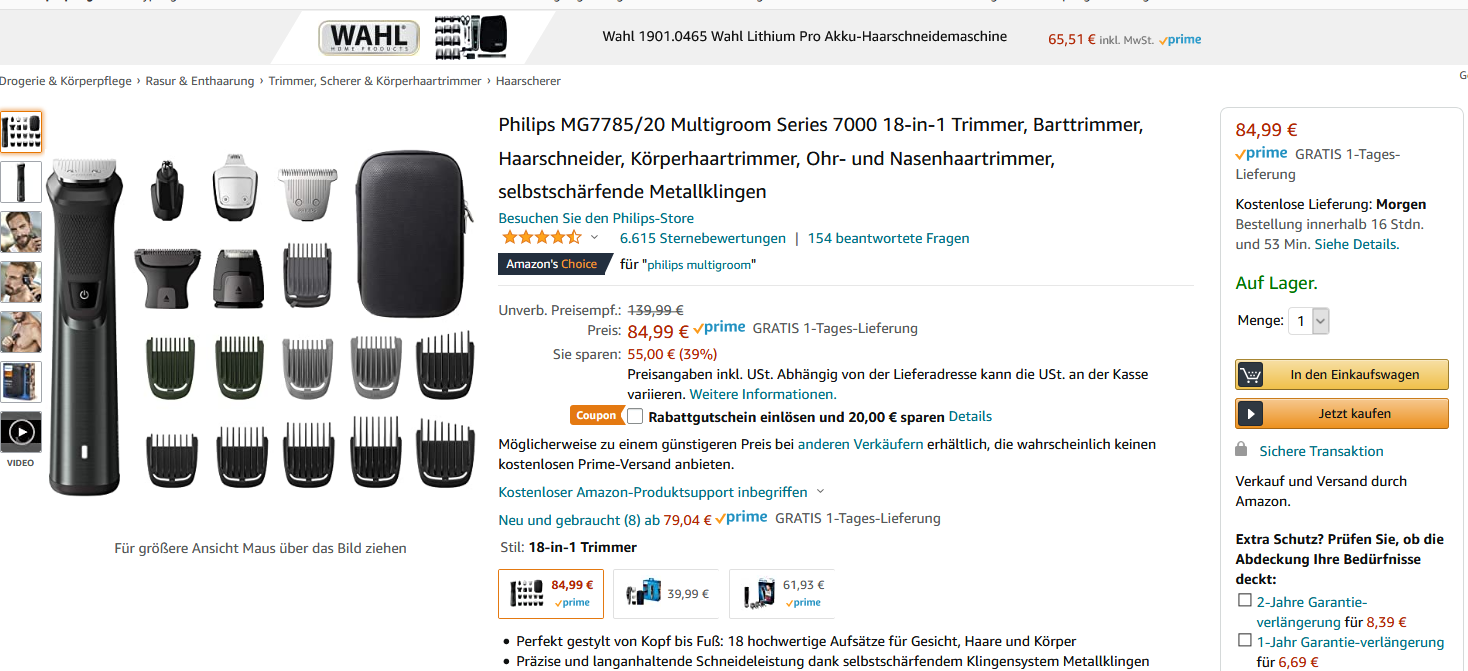
Task: Click the lock icon beside Sichere Transaktion
Action: pyautogui.click(x=1241, y=449)
